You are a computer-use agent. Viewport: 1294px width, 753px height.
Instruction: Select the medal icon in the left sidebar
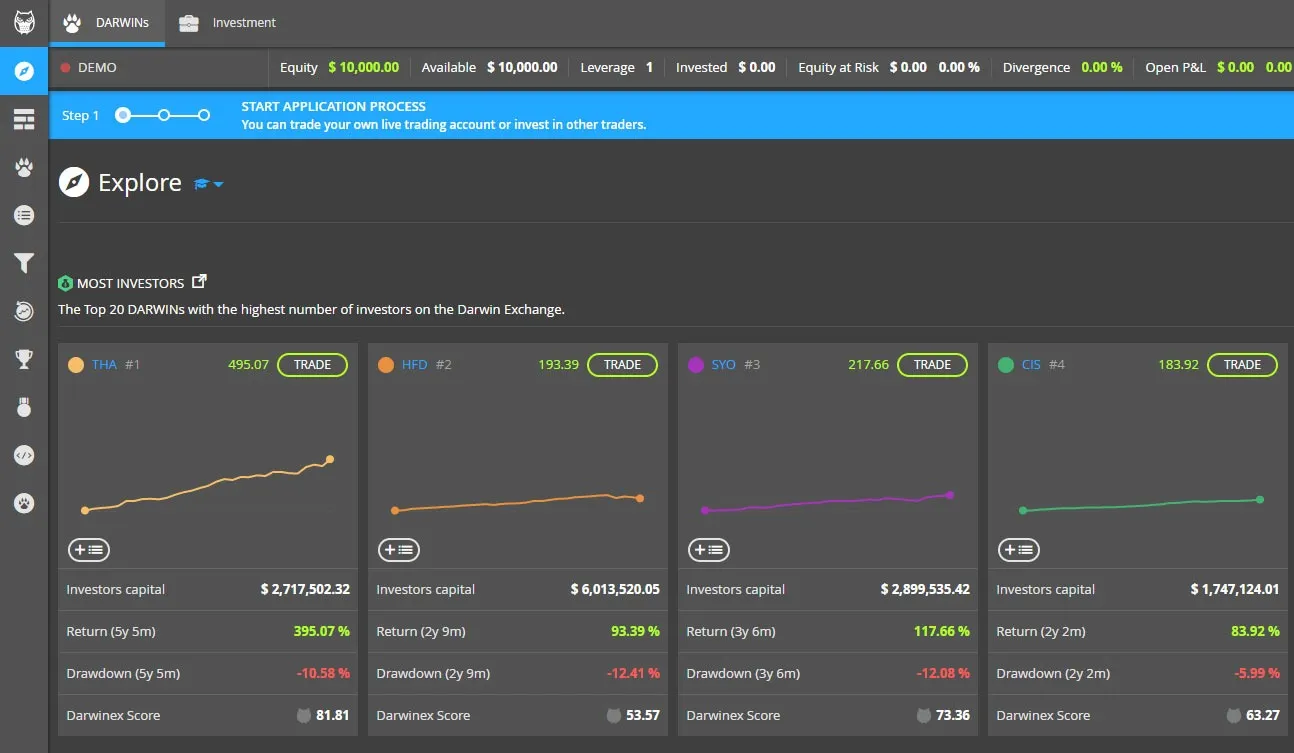pos(23,407)
